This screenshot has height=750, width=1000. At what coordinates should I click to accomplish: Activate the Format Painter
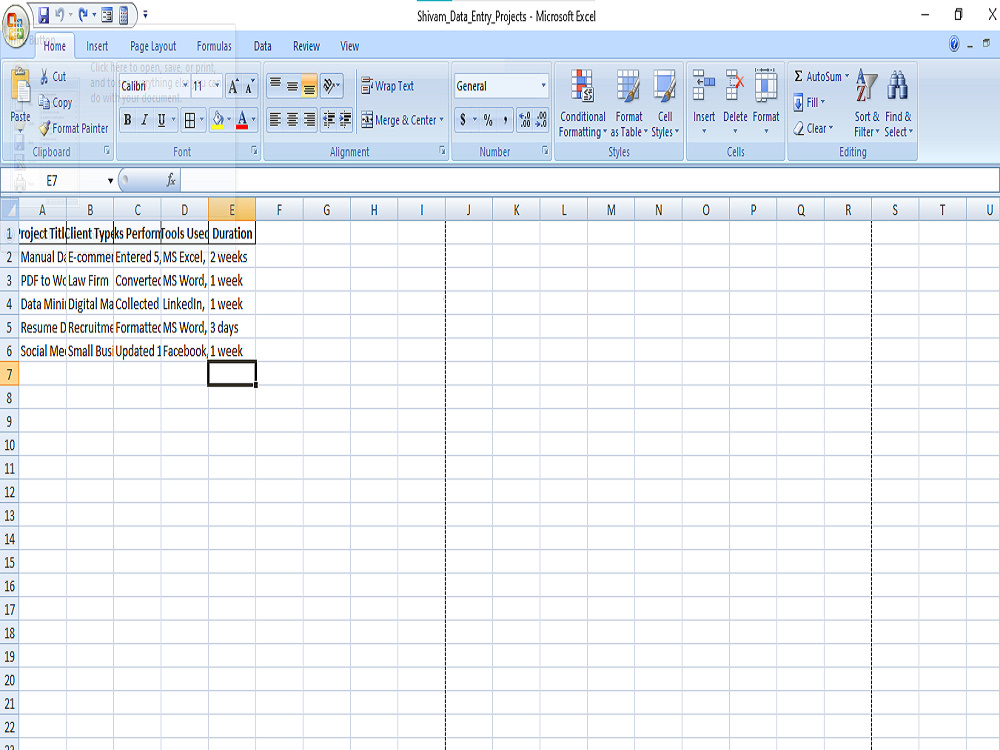coord(73,128)
